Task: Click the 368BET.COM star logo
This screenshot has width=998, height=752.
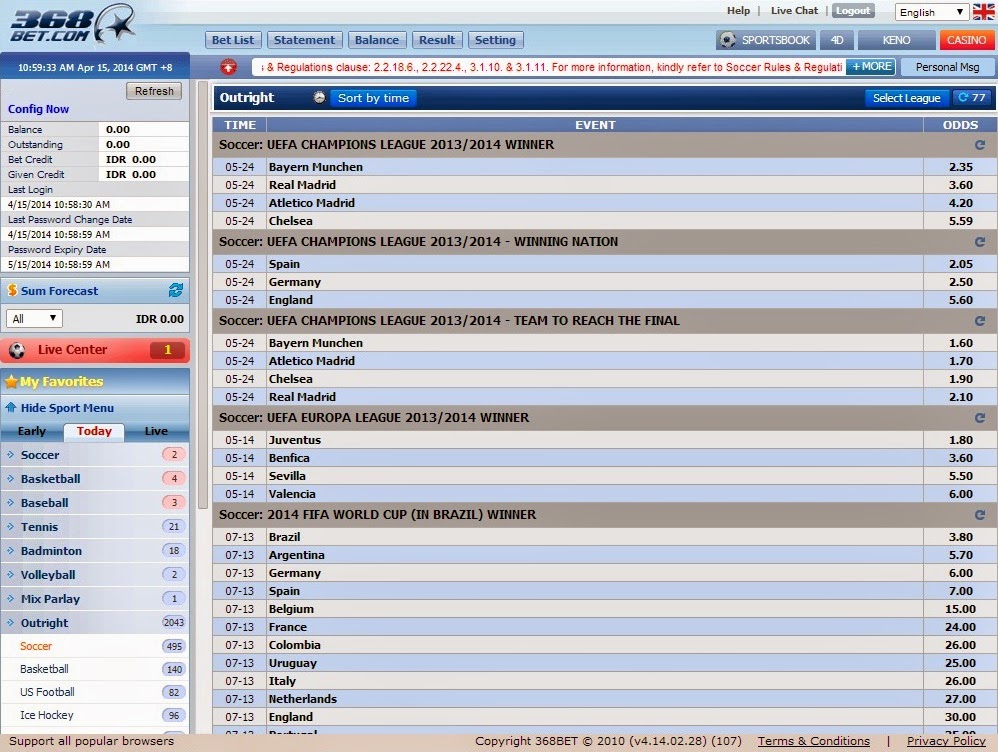Action: [x=73, y=25]
